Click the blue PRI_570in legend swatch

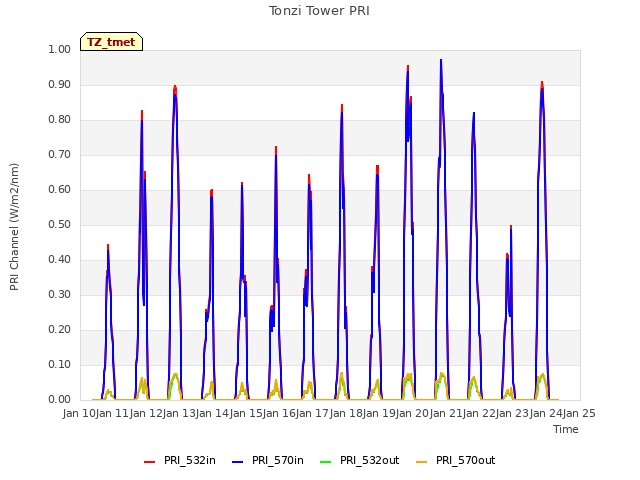tap(238, 462)
